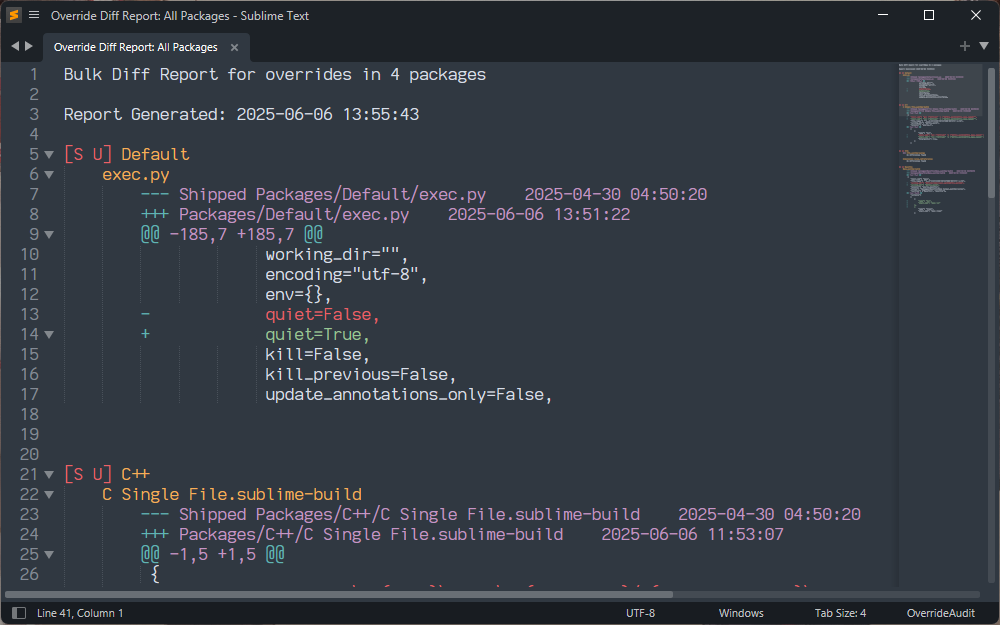The width and height of the screenshot is (1000, 625).
Task: Fold the diff hunk at line 9
Action: click(x=49, y=234)
